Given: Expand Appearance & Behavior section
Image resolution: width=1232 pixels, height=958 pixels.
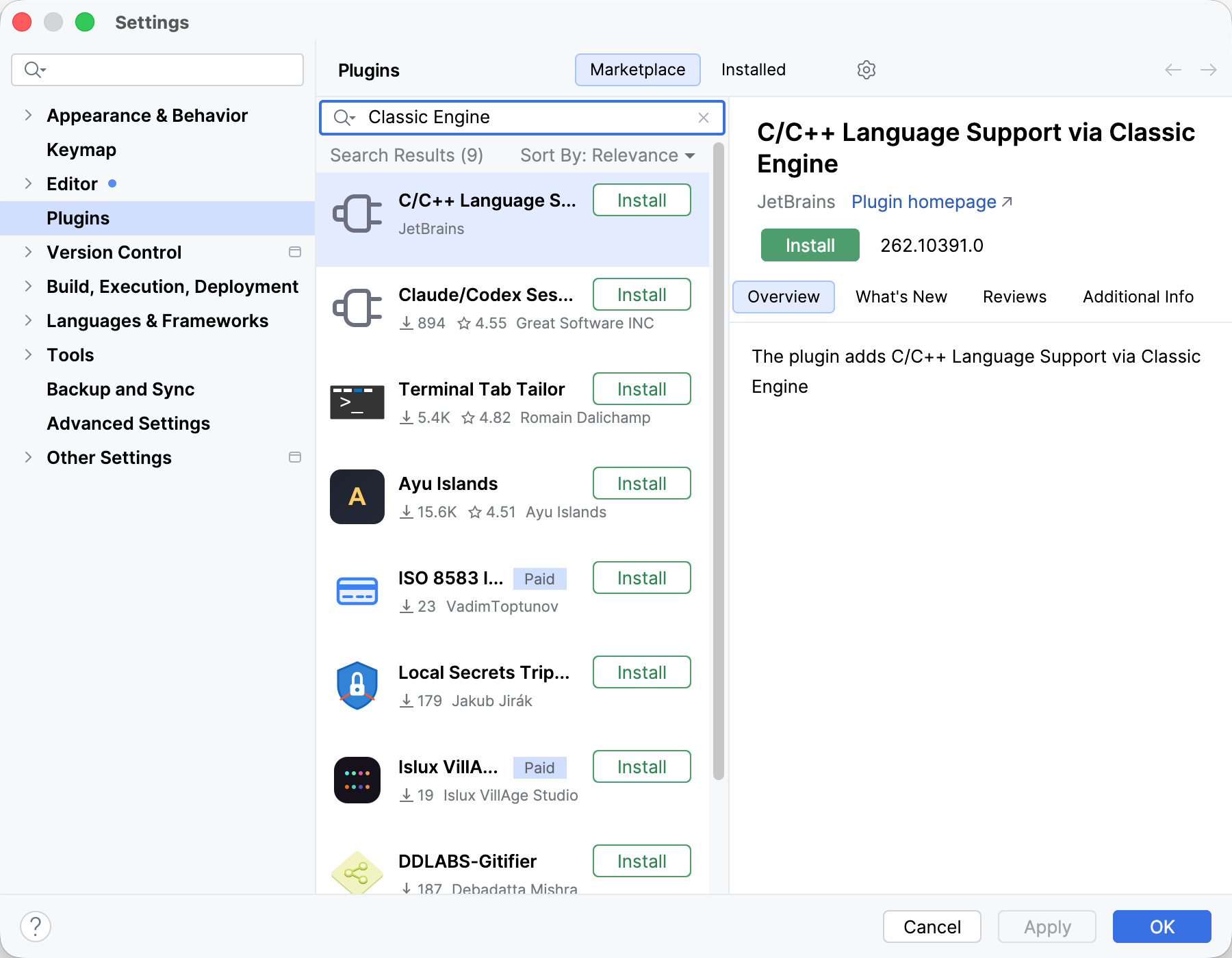Looking at the screenshot, I should pyautogui.click(x=28, y=115).
